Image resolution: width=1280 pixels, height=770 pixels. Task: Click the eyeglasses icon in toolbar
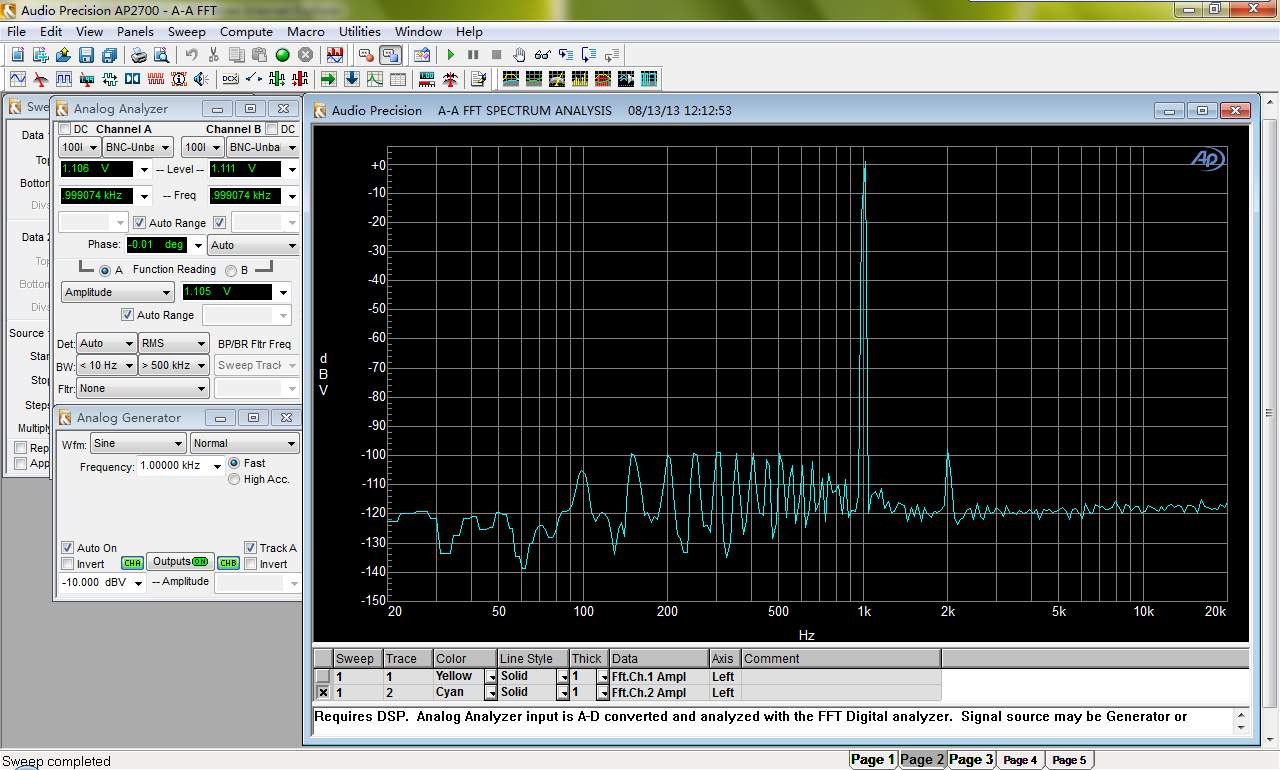[542, 55]
